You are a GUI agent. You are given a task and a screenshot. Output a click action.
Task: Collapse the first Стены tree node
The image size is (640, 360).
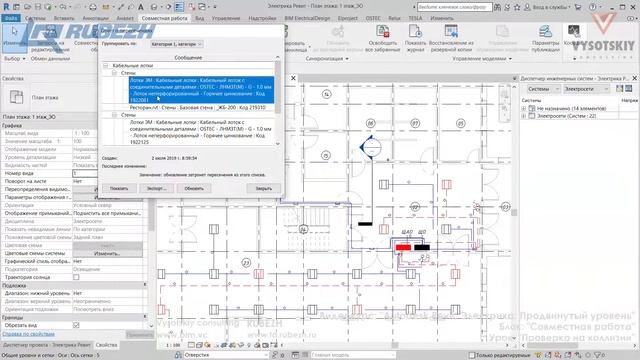click(115, 73)
